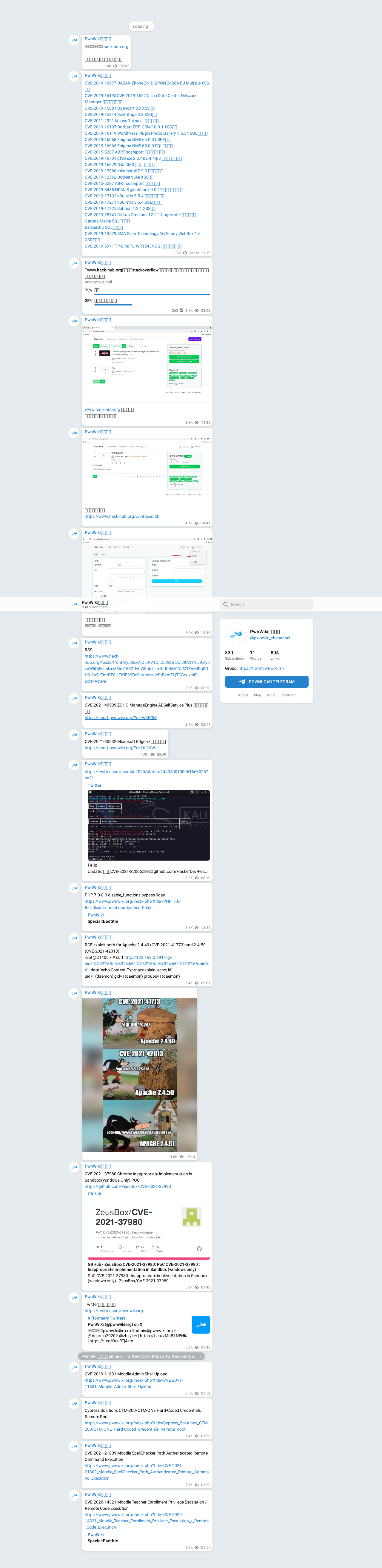Image resolution: width=382 pixels, height=1568 pixels.
Task: Open the Kali terminal screenshot preview
Action: 148,825
